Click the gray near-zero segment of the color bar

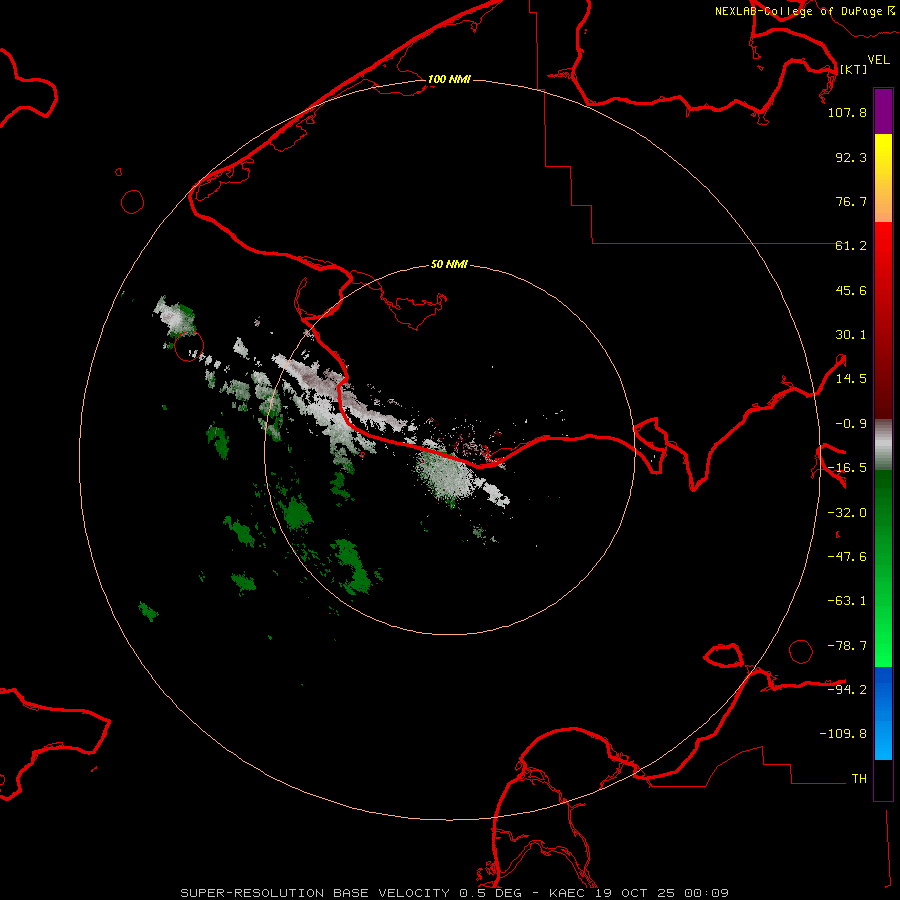pyautogui.click(x=883, y=445)
